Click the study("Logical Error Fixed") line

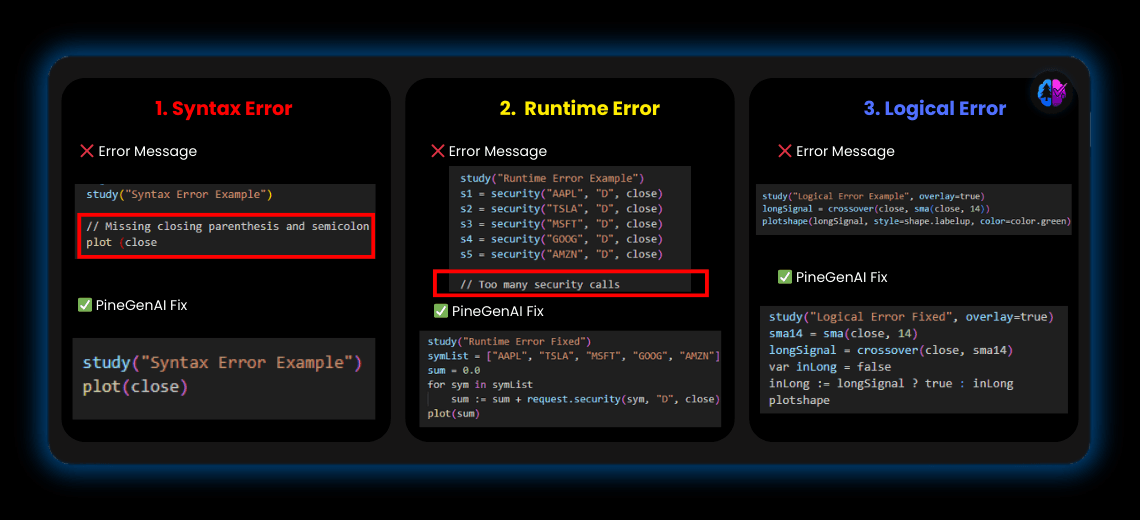click(x=911, y=317)
